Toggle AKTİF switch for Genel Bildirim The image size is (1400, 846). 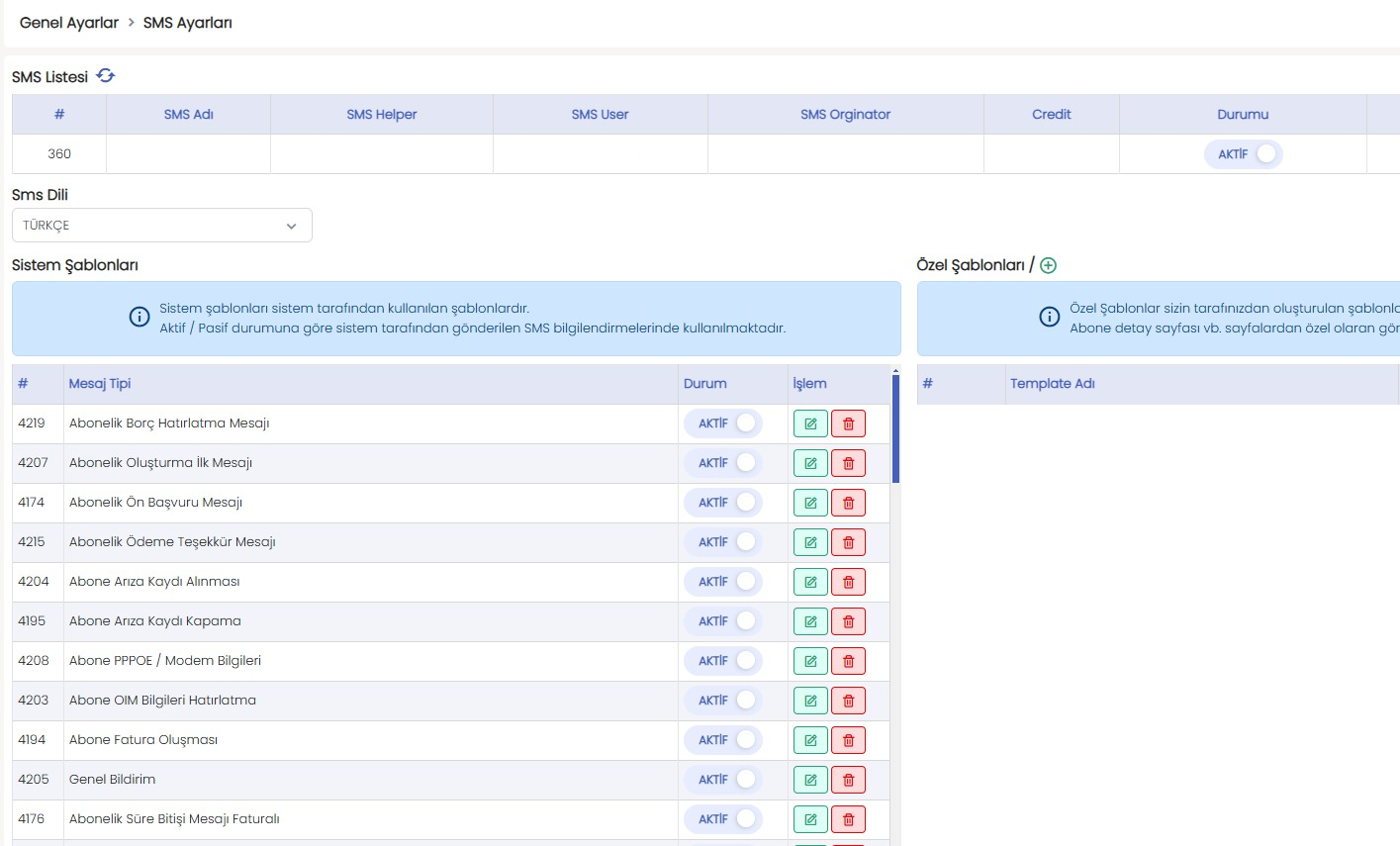(723, 780)
